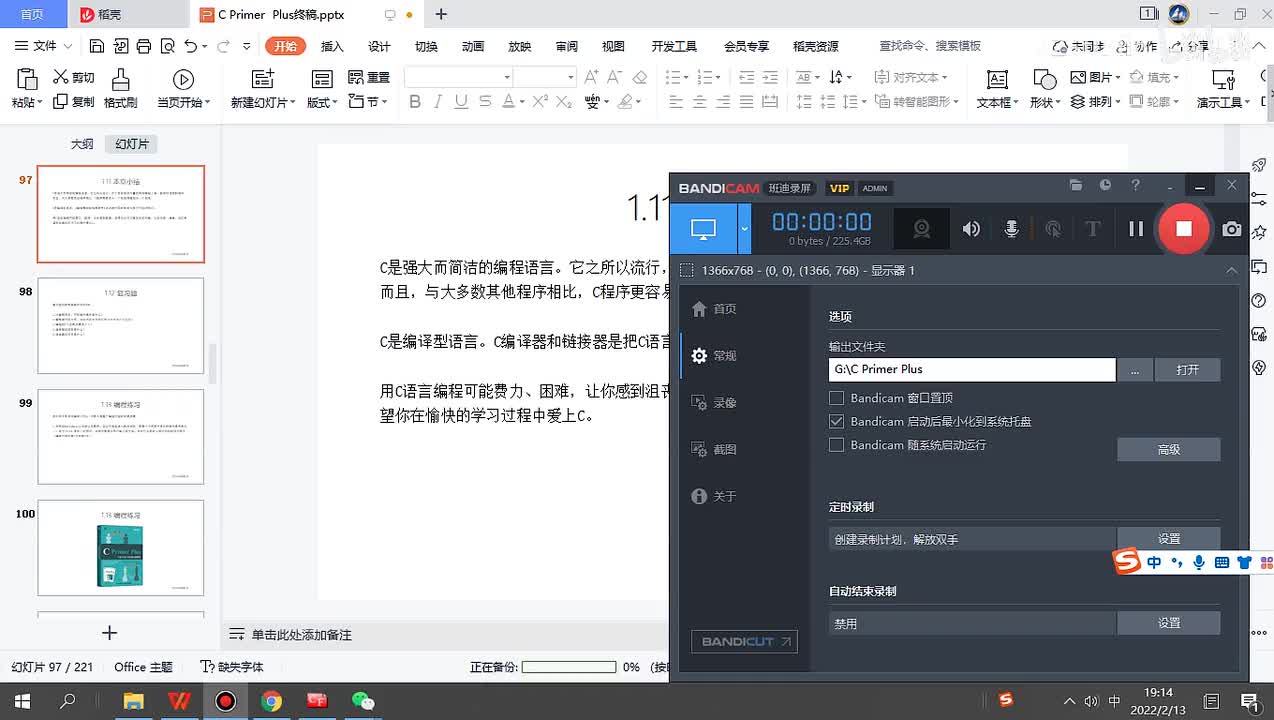Viewport: 1274px width, 720px height.
Task: Expand Bandicam recording mode dropdown arrow
Action: [x=744, y=229]
